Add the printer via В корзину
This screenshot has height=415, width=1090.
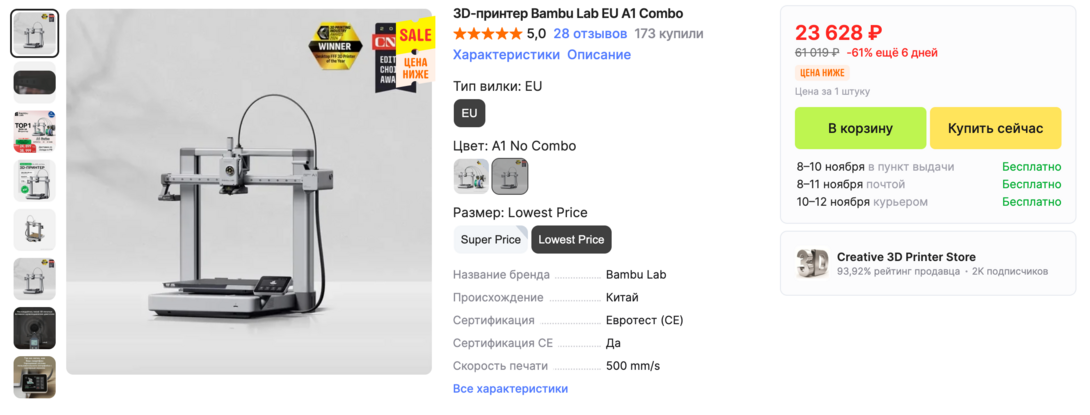pyautogui.click(x=860, y=128)
